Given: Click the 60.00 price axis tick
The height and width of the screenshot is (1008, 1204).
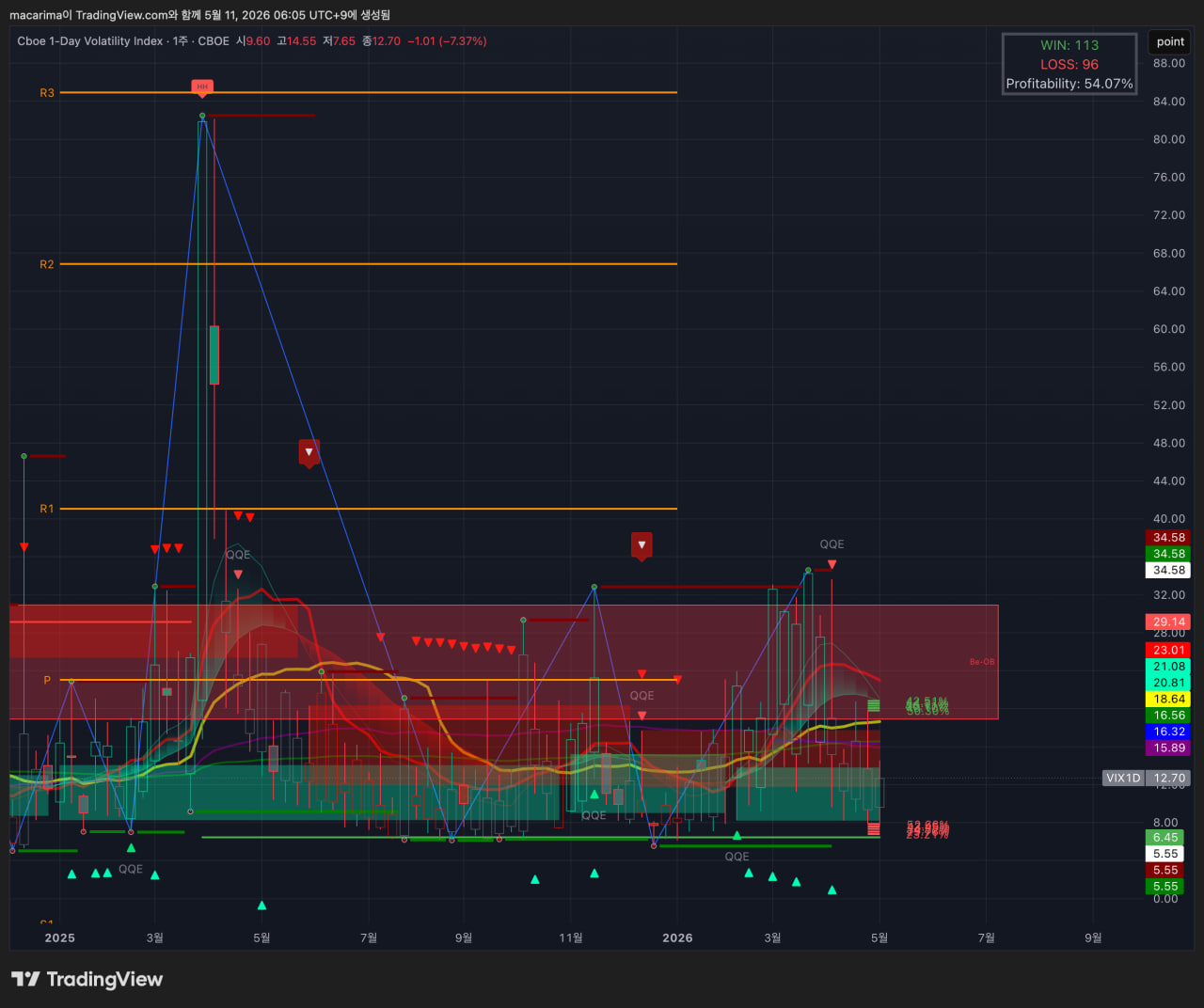Looking at the screenshot, I should (x=1169, y=329).
